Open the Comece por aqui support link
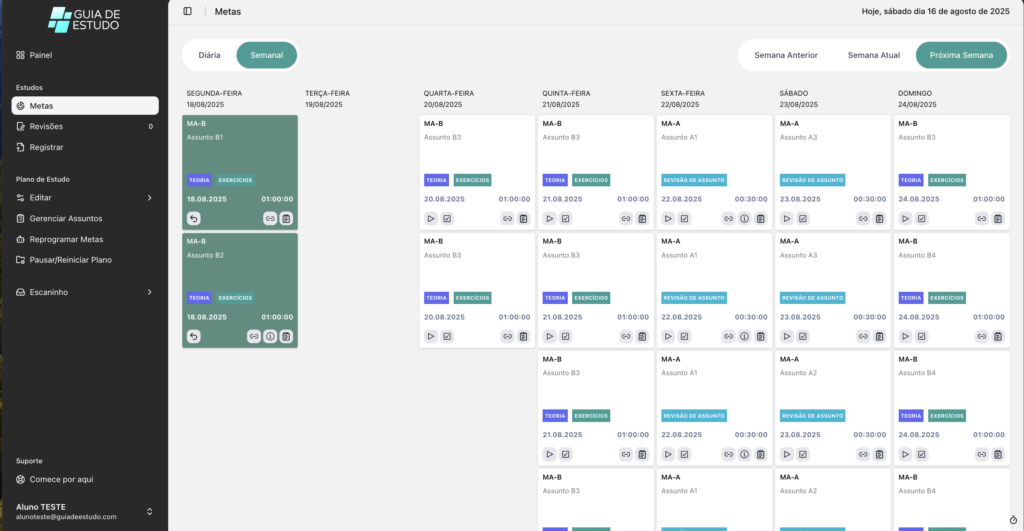 (85, 479)
